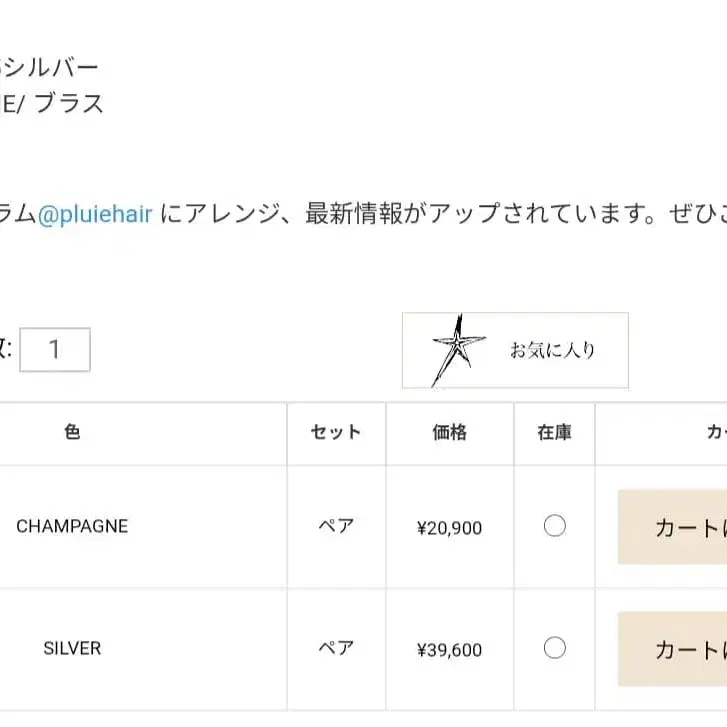
Task: Click the ¥39,600 price cell
Action: pos(449,650)
